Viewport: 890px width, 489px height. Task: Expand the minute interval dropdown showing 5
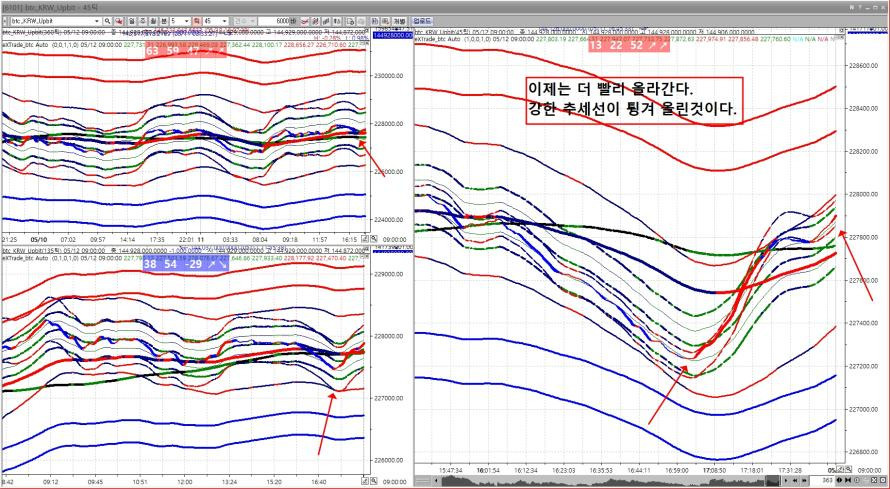pos(187,21)
